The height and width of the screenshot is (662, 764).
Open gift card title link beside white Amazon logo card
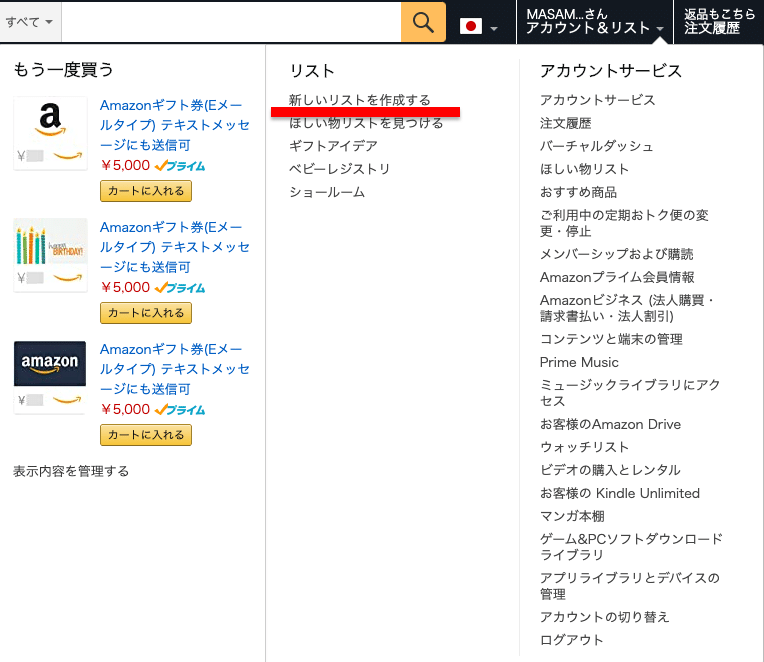tap(174, 125)
